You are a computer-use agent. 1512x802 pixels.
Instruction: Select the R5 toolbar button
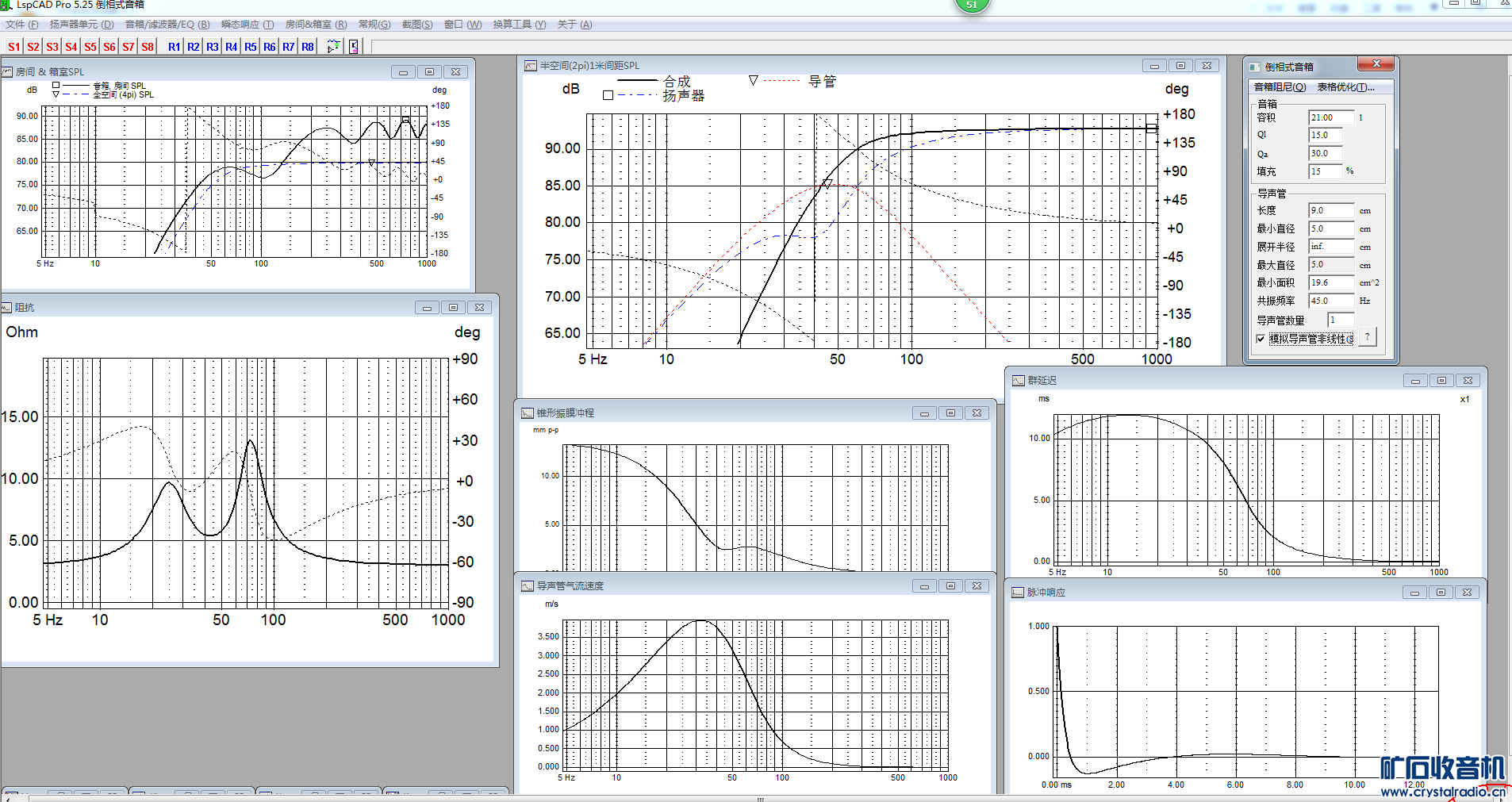click(251, 47)
